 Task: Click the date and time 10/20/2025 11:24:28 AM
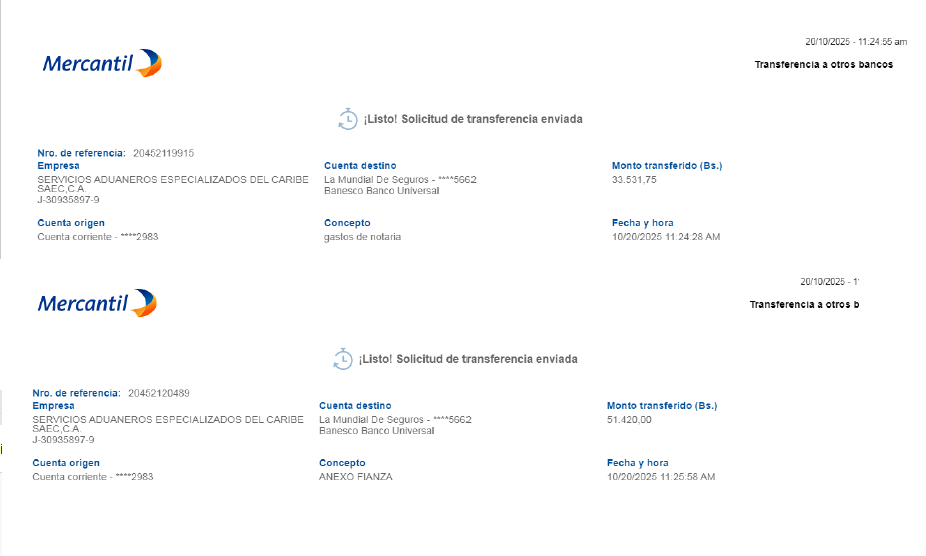tap(665, 237)
